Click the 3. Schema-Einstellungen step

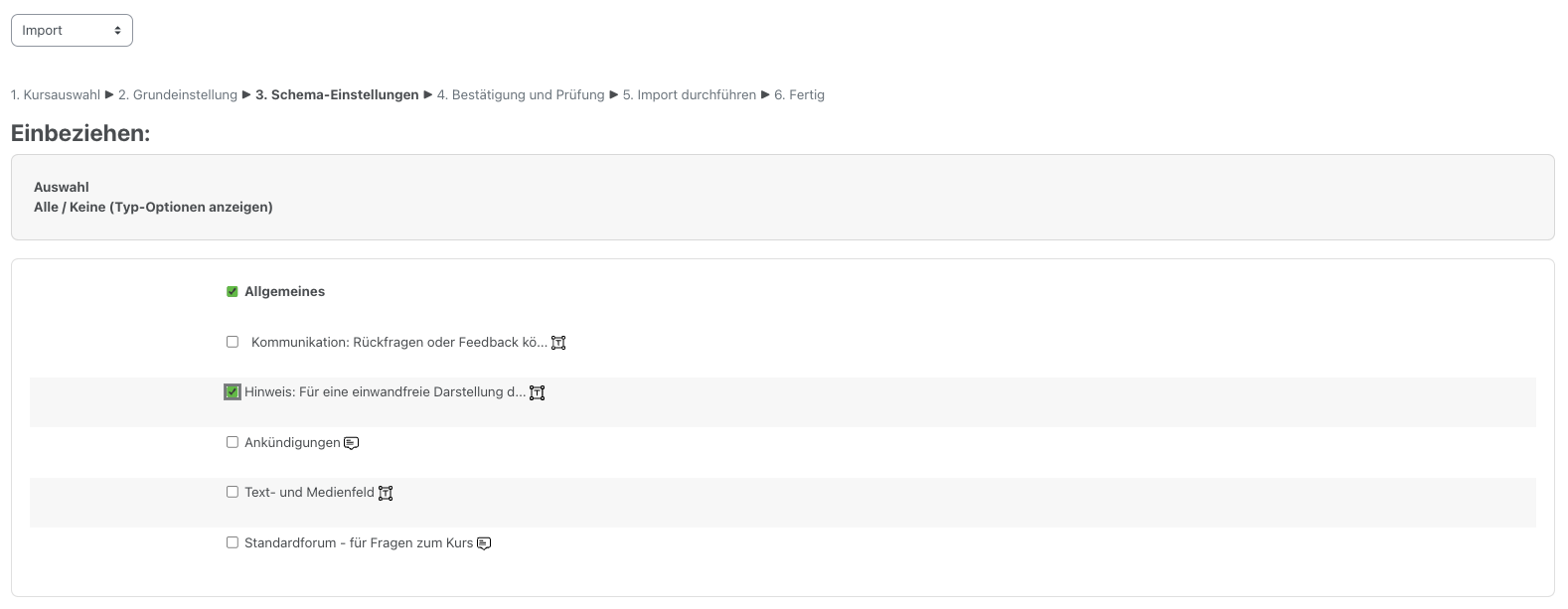click(337, 95)
